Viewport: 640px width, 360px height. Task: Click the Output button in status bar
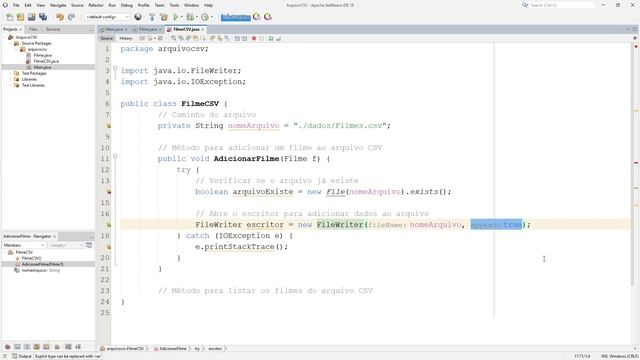click(x=21, y=356)
